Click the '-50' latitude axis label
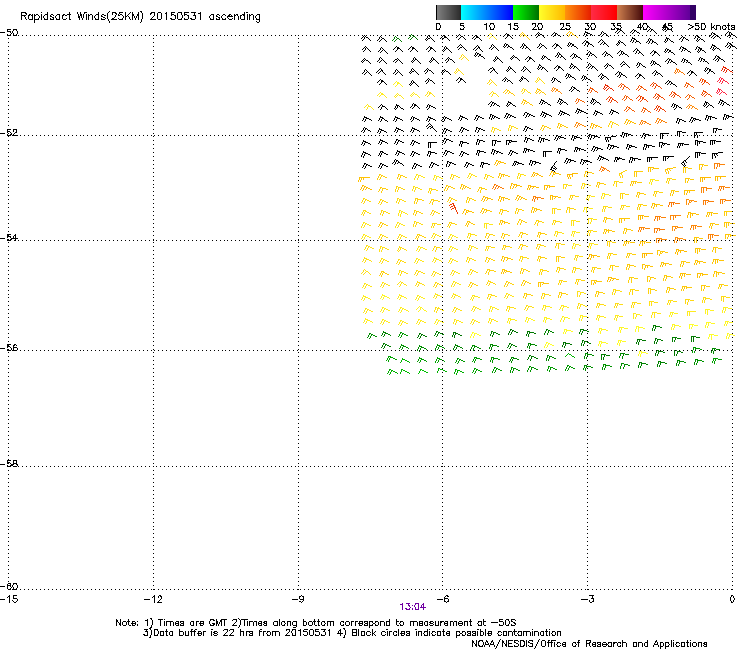 (x=9, y=33)
